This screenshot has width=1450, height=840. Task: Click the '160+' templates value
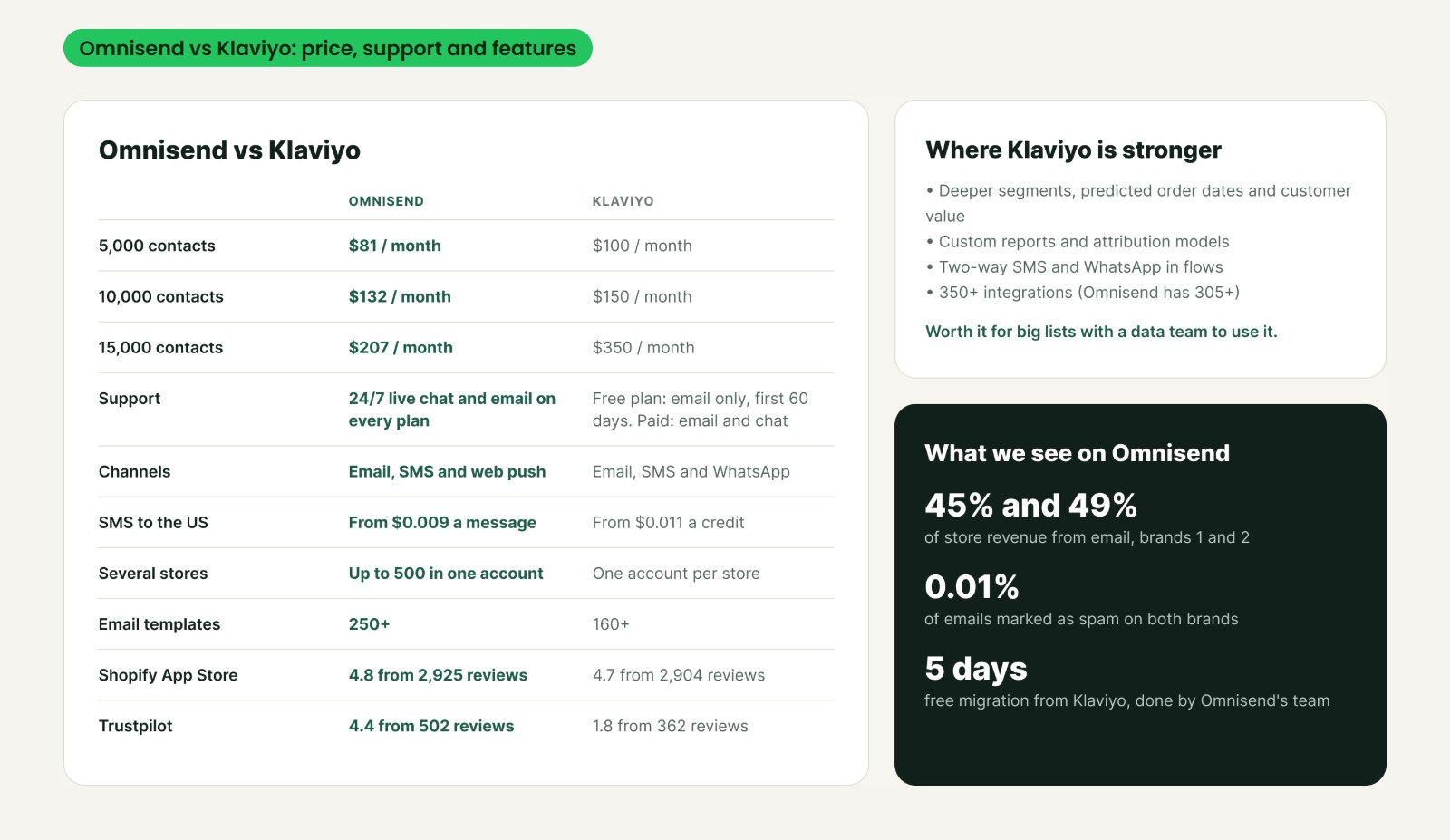[611, 624]
